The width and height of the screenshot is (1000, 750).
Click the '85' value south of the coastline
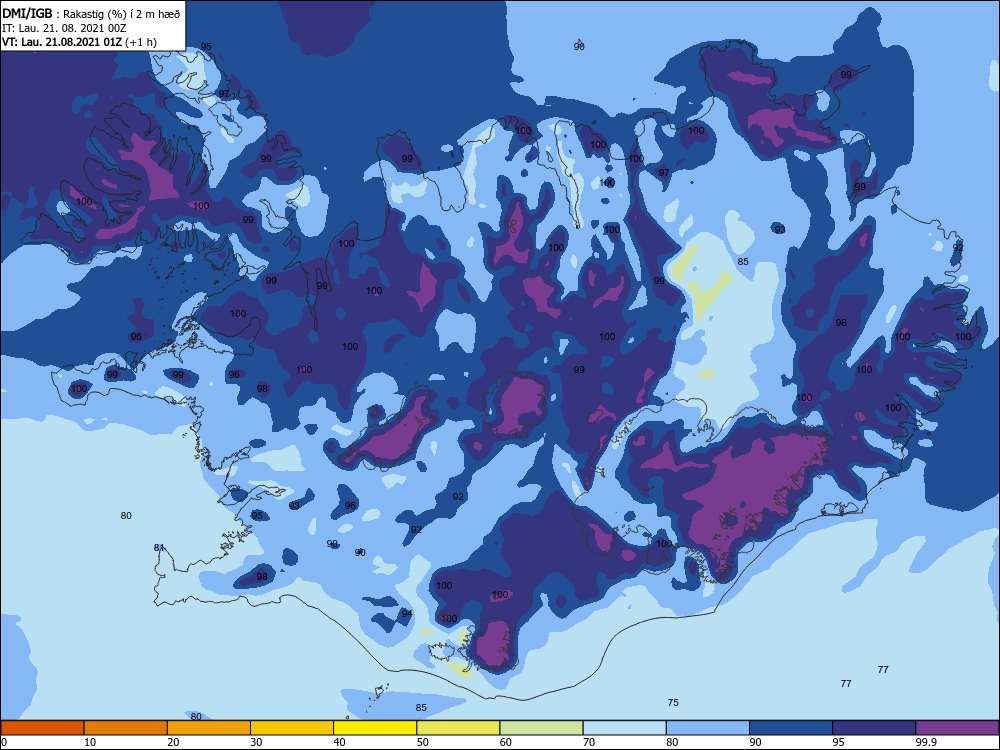421,707
